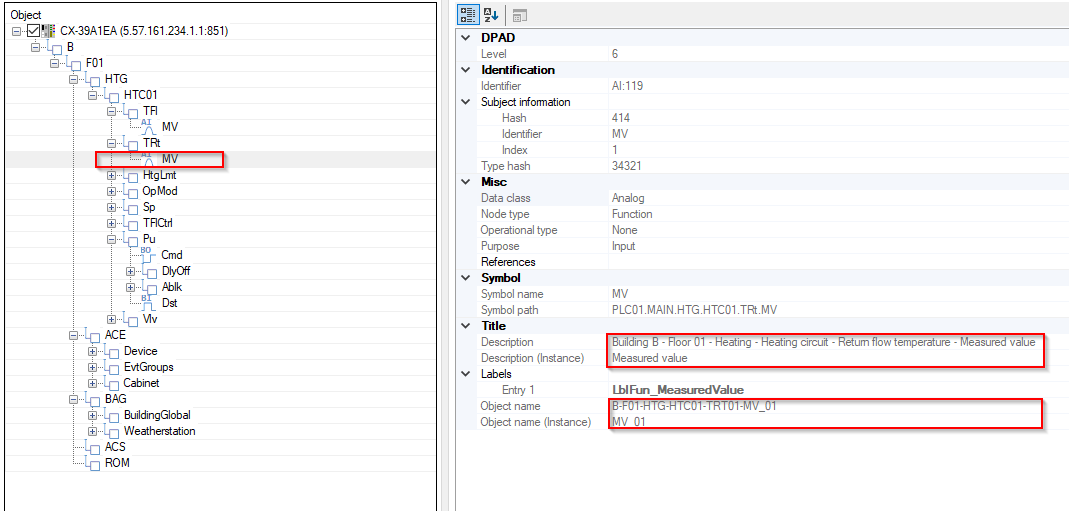This screenshot has height=511, width=1069.
Task: Click the Symbol name value MV
Action: 619,294
